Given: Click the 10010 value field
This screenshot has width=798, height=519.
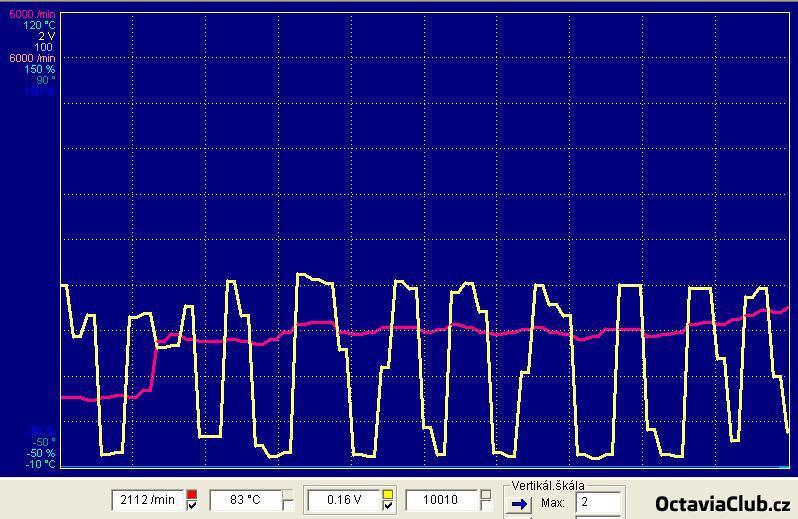Looking at the screenshot, I should [440, 499].
